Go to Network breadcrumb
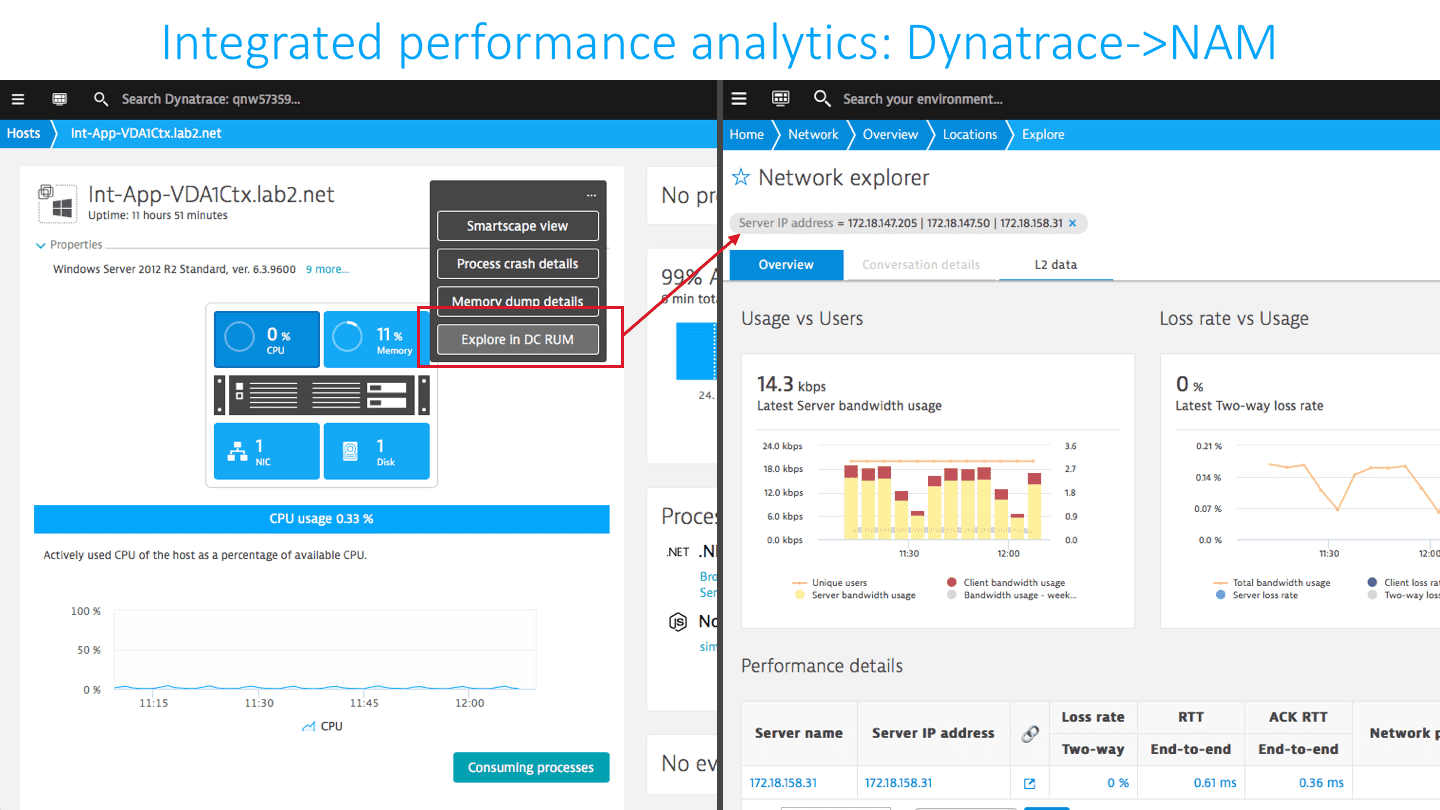 [813, 134]
